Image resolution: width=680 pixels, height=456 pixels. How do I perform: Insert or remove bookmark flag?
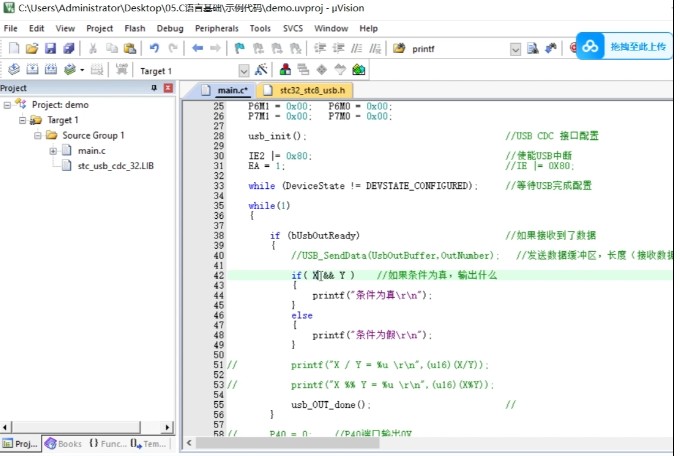239,48
